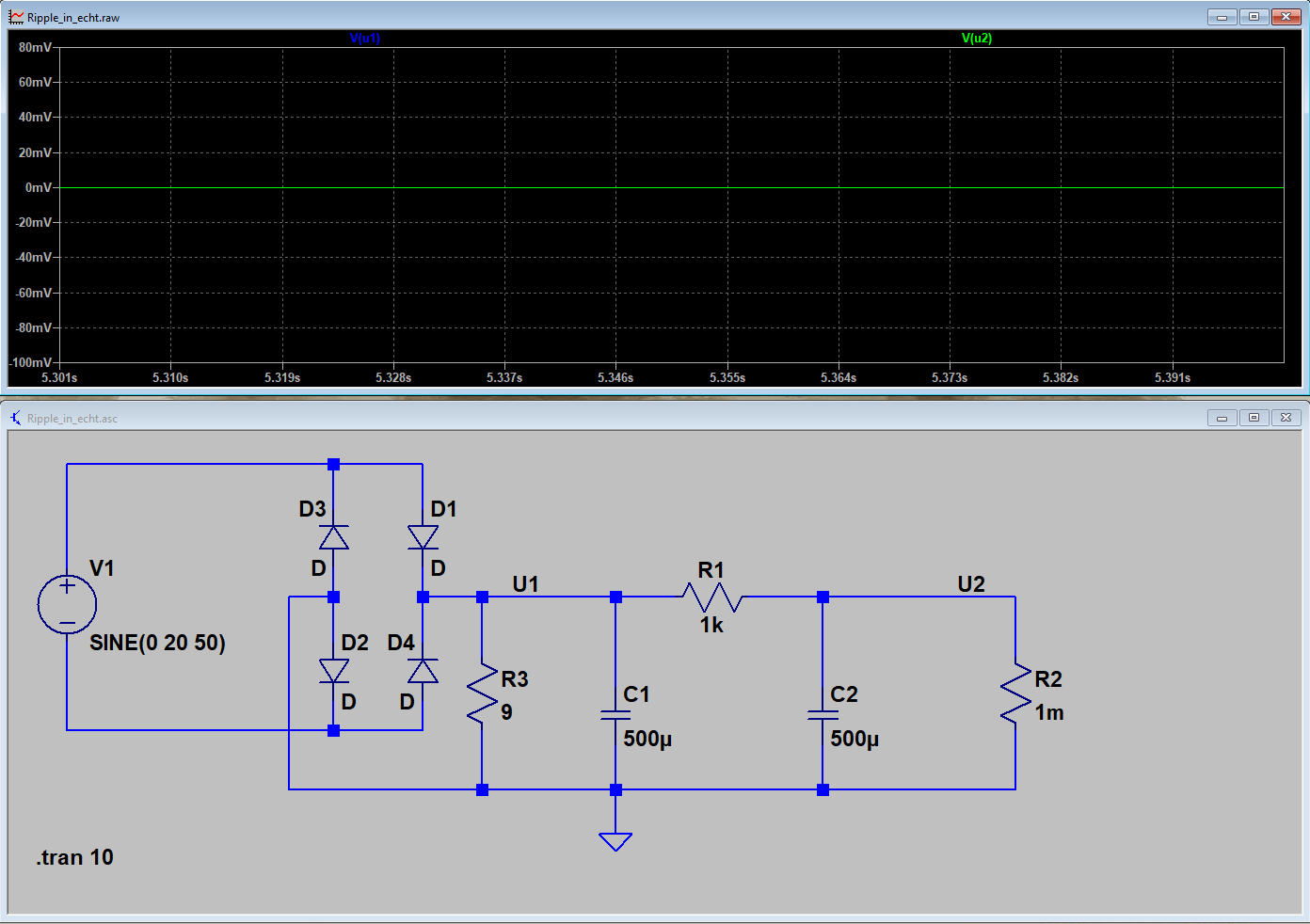The image size is (1310, 924).
Task: Select the D2 diode symbol
Action: (x=334, y=671)
